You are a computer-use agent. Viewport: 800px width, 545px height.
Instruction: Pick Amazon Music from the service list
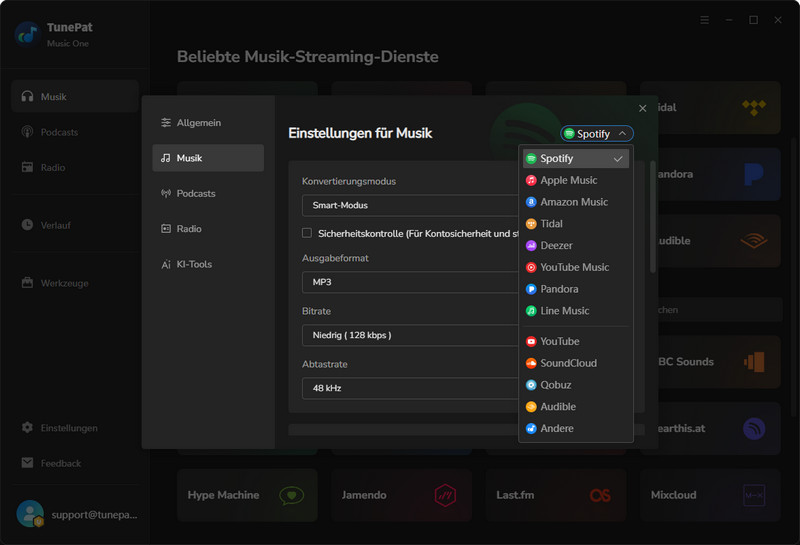click(x=576, y=202)
